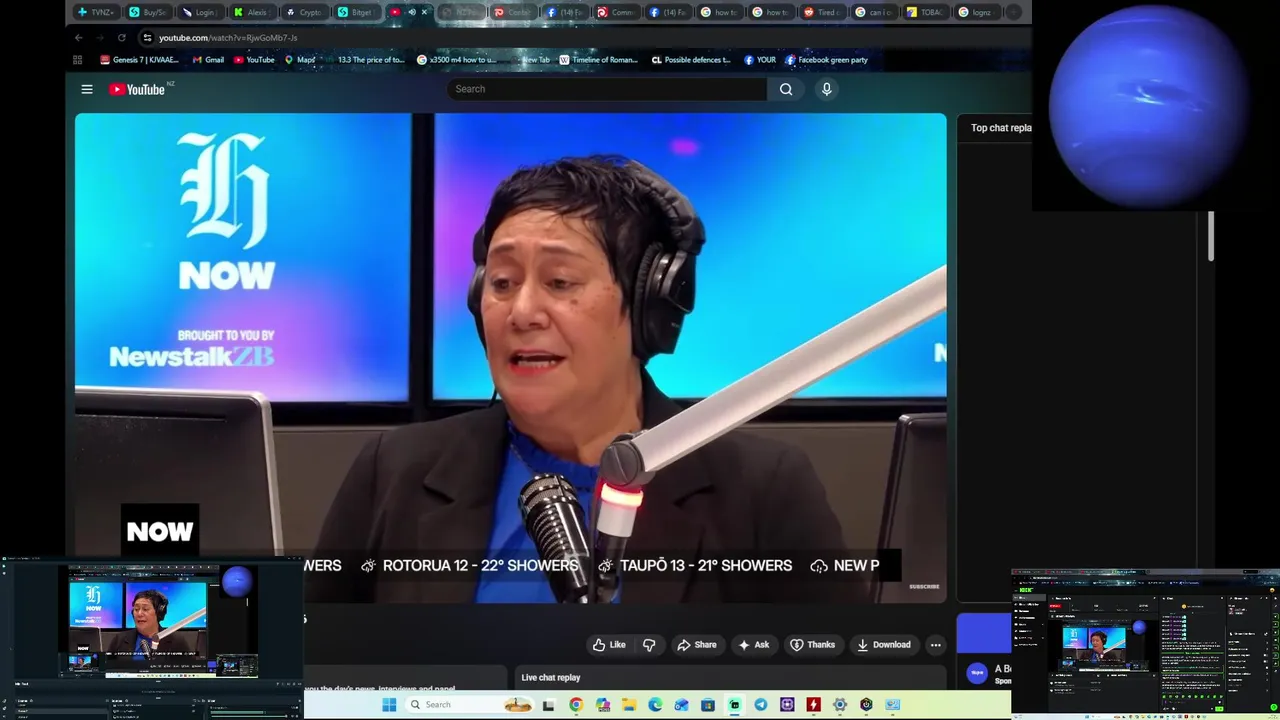The height and width of the screenshot is (720, 1280).
Task: Open the site information icon in address bar
Action: tap(147, 38)
